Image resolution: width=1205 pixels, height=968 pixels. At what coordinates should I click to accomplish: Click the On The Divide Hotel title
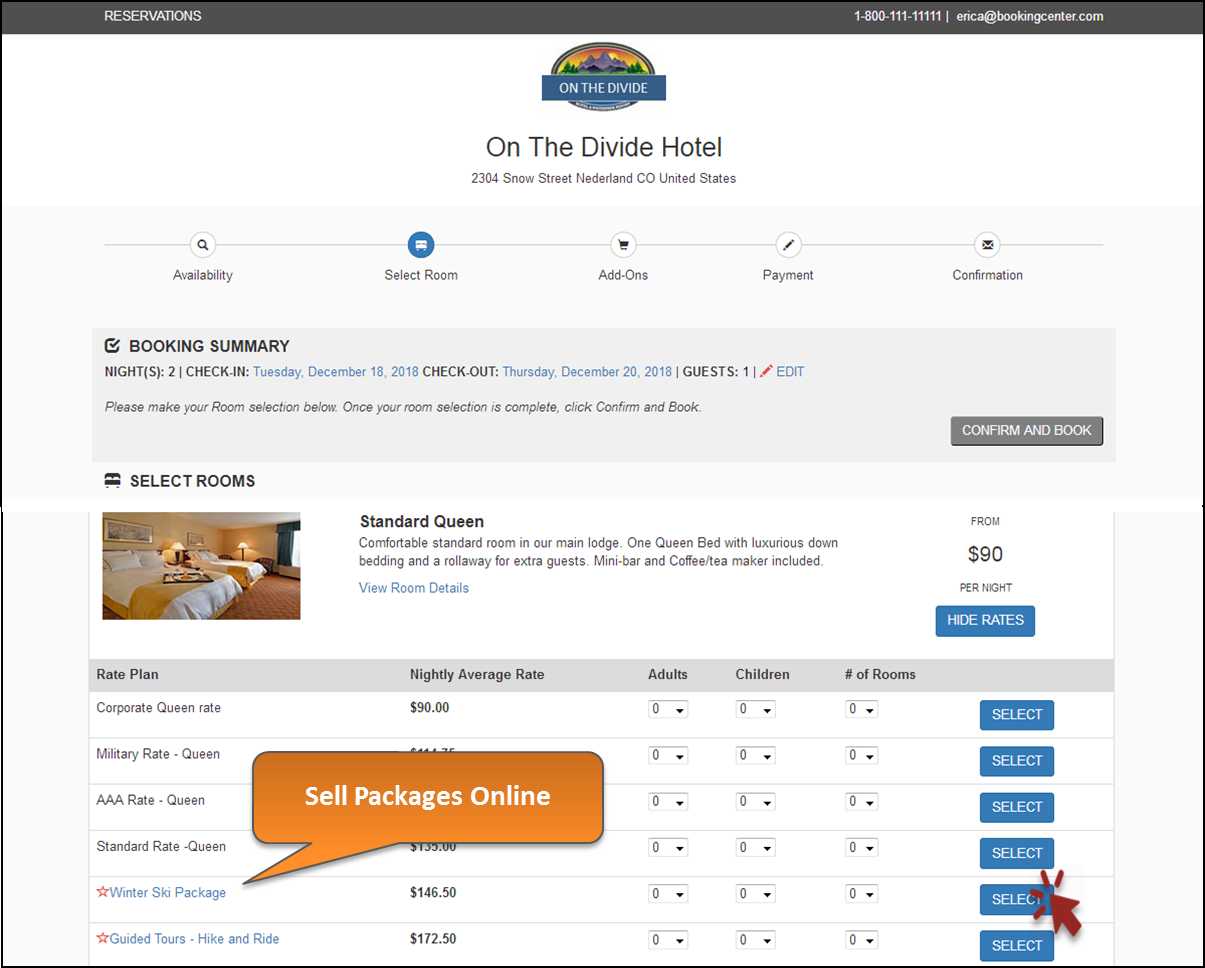[x=604, y=147]
